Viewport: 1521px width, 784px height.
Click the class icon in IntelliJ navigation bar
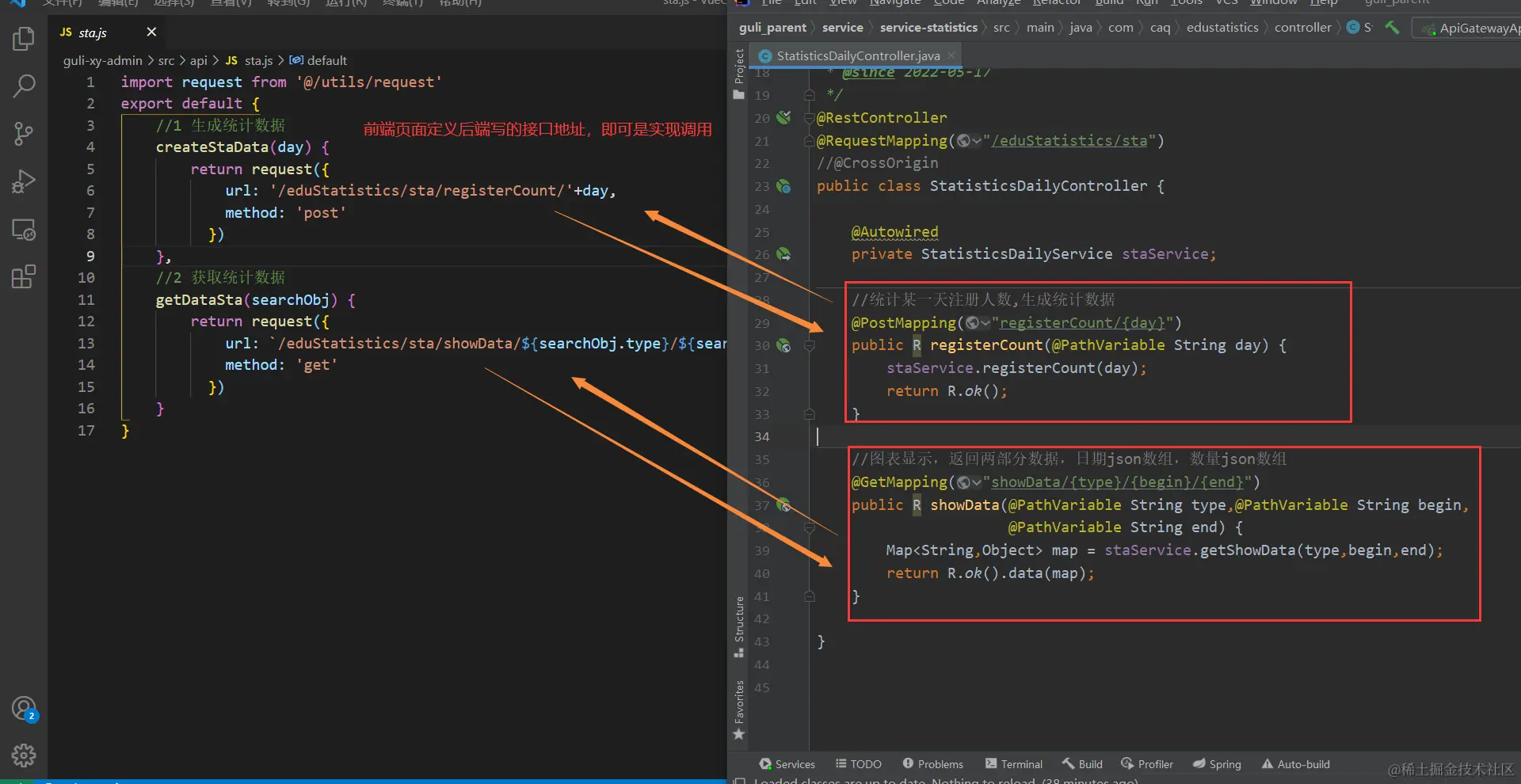click(1353, 28)
